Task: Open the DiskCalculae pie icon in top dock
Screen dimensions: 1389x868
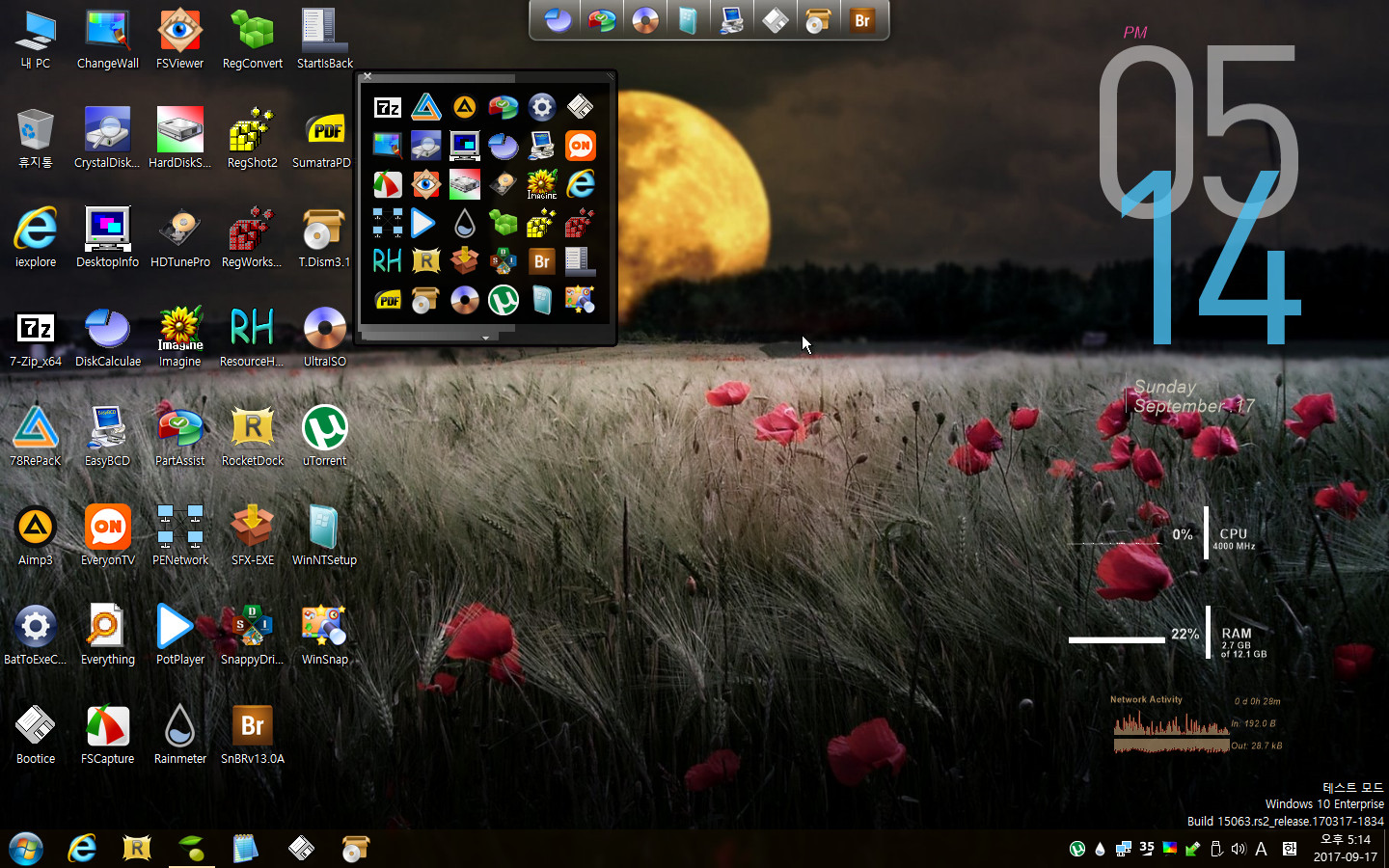Action: 558,19
